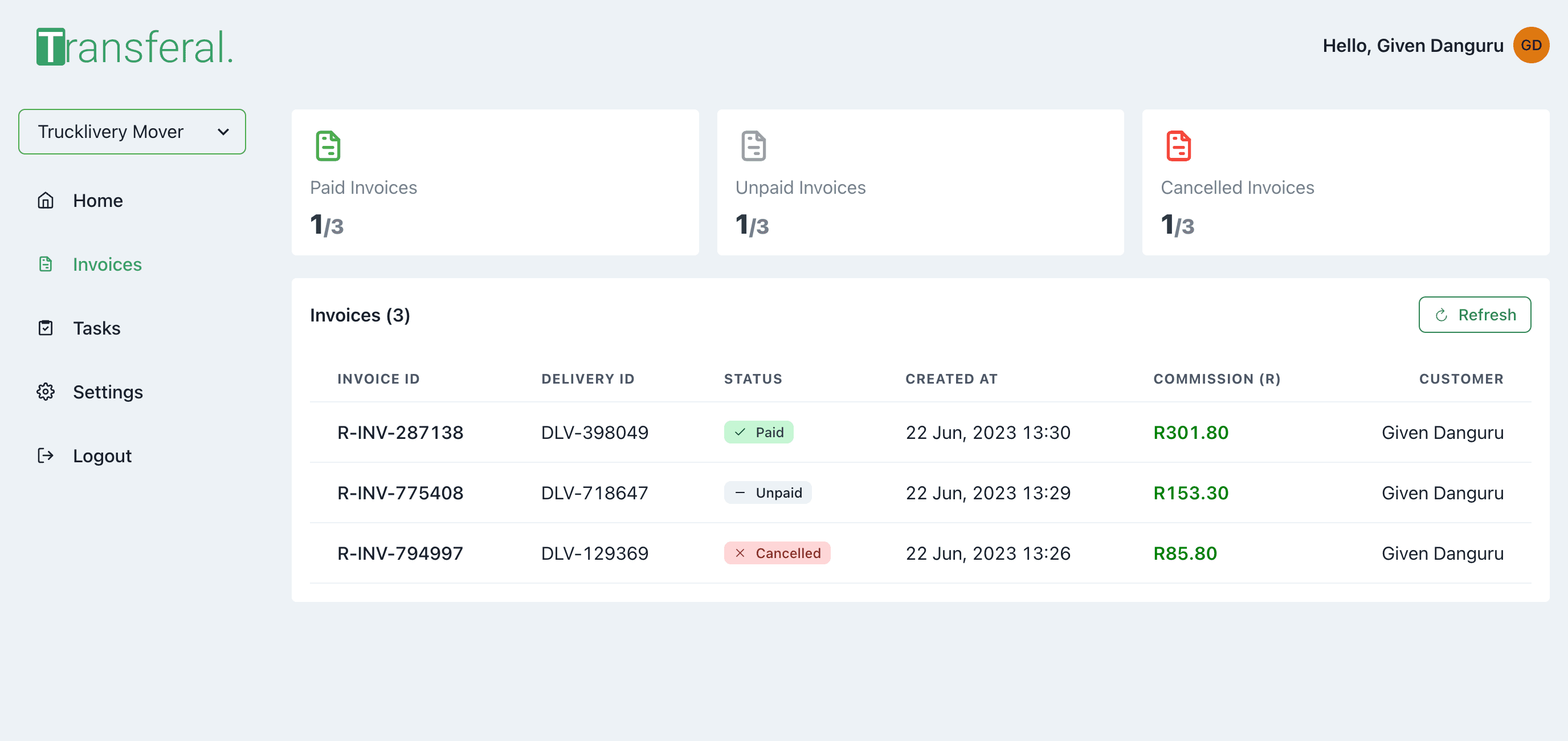
Task: Click the green Paid Invoices document icon
Action: tap(328, 145)
